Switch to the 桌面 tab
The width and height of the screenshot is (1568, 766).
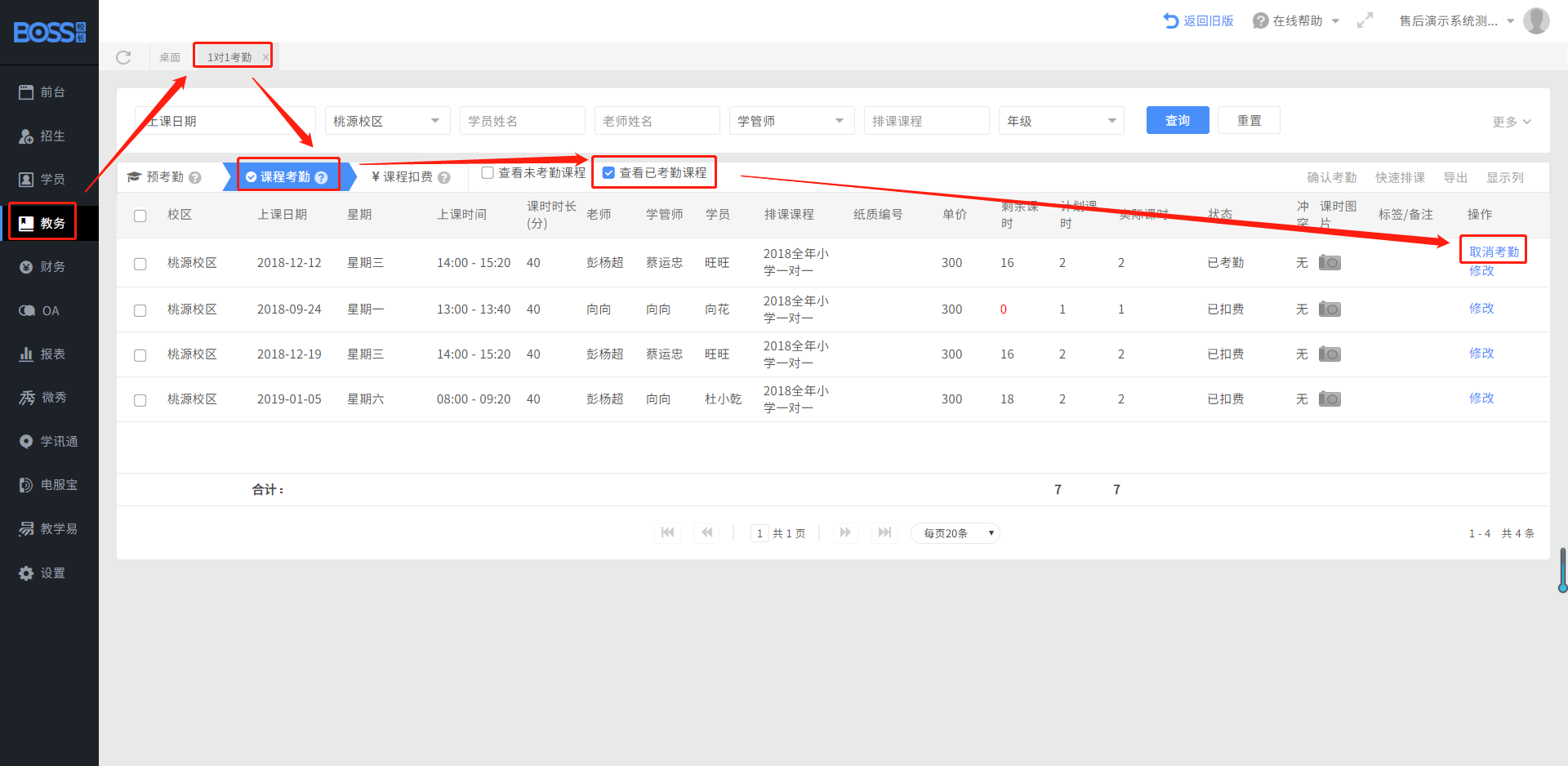coord(170,57)
